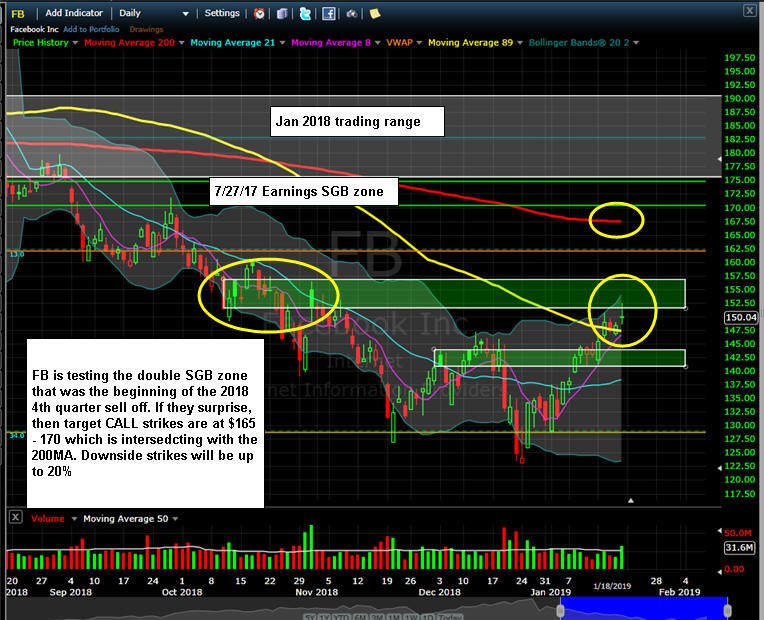Viewport: 764px width, 620px height.
Task: Click the 31.6M volume value tag
Action: coord(739,547)
